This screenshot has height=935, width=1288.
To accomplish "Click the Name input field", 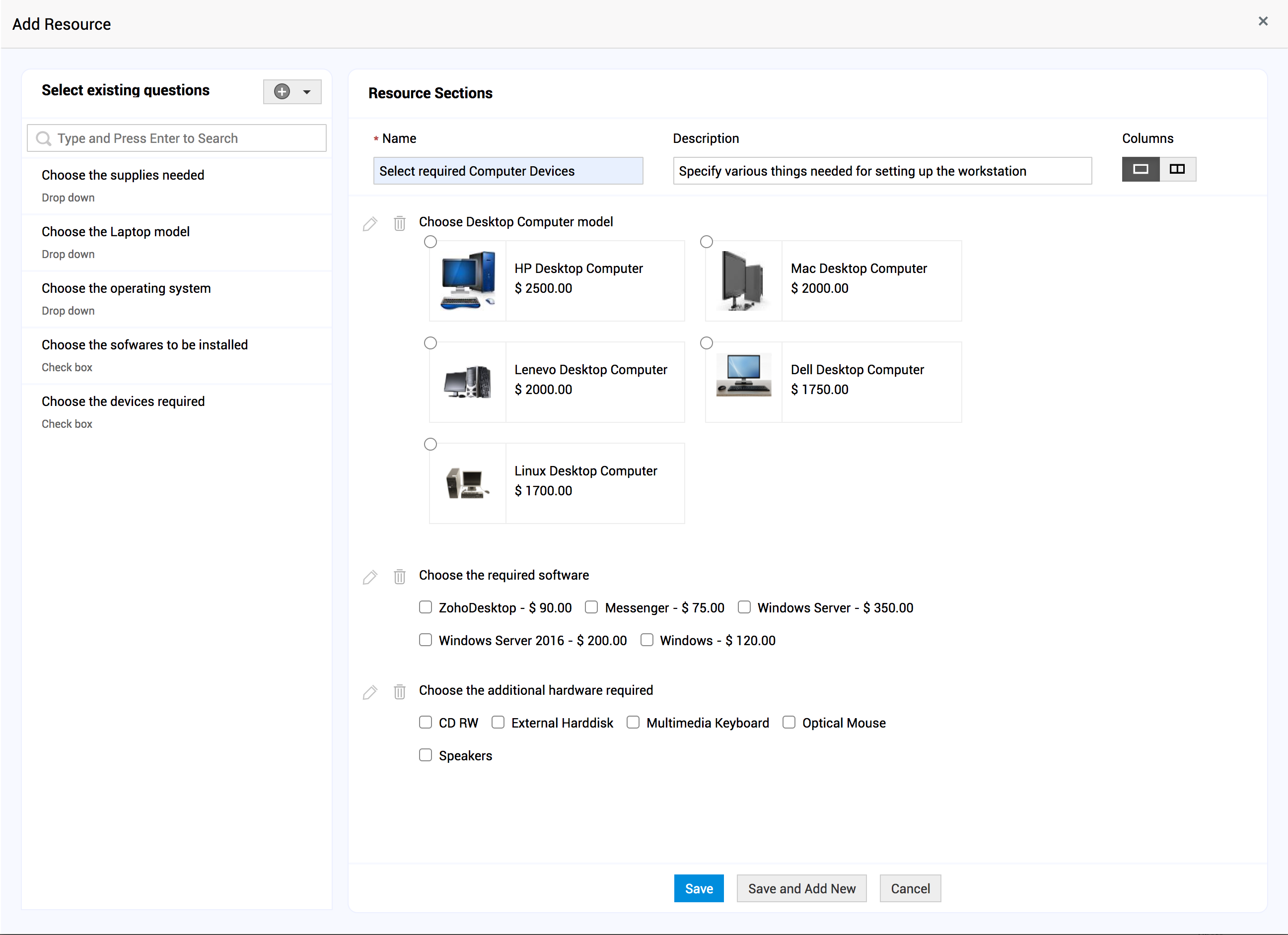I will click(508, 171).
